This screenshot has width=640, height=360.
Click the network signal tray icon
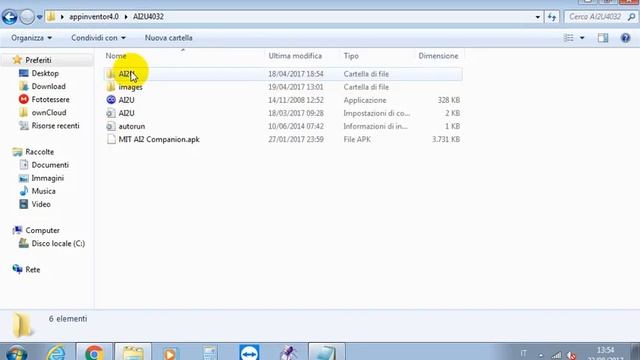(556, 356)
